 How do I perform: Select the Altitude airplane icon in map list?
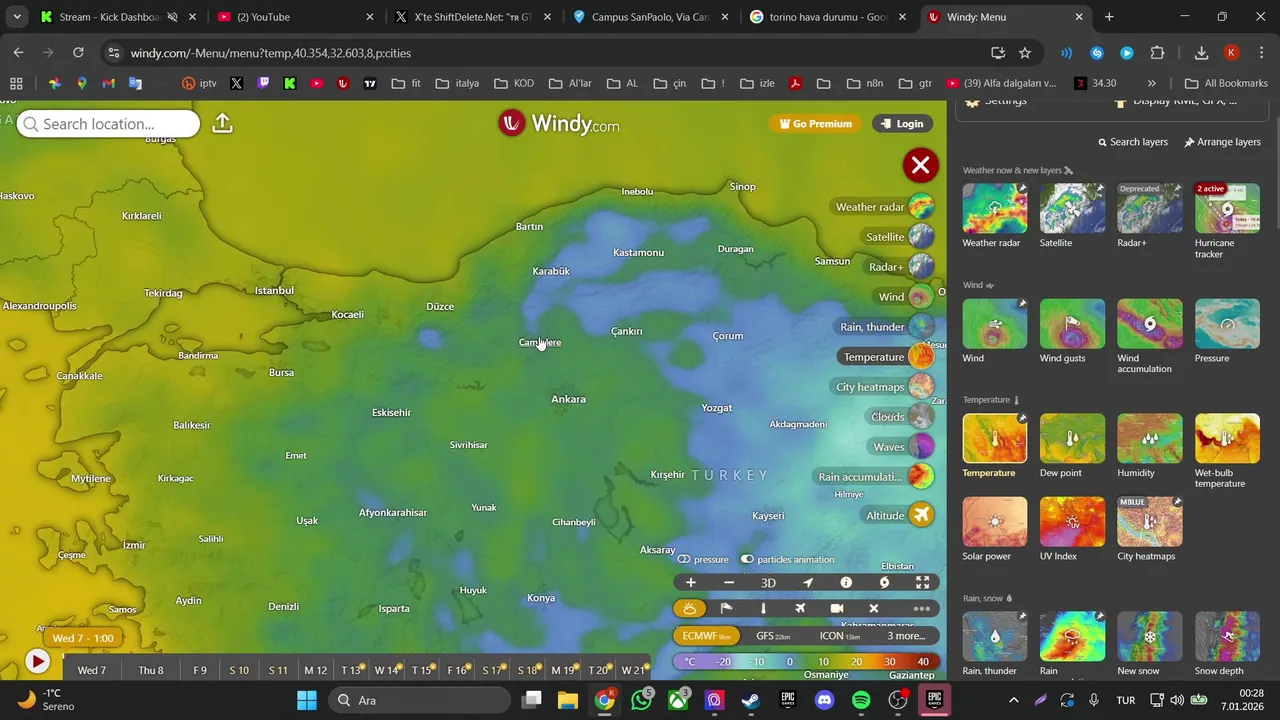pos(921,515)
